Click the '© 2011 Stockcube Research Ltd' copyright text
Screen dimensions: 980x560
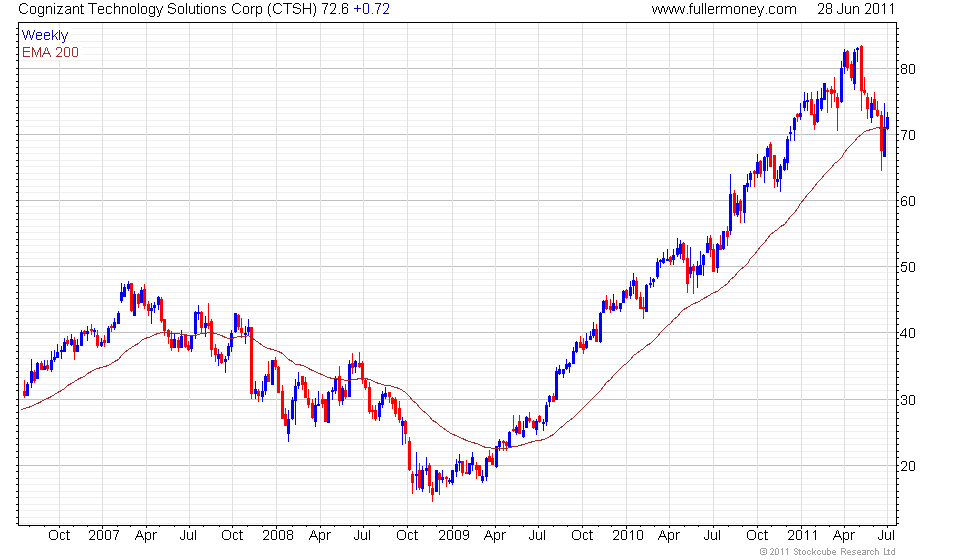click(827, 552)
